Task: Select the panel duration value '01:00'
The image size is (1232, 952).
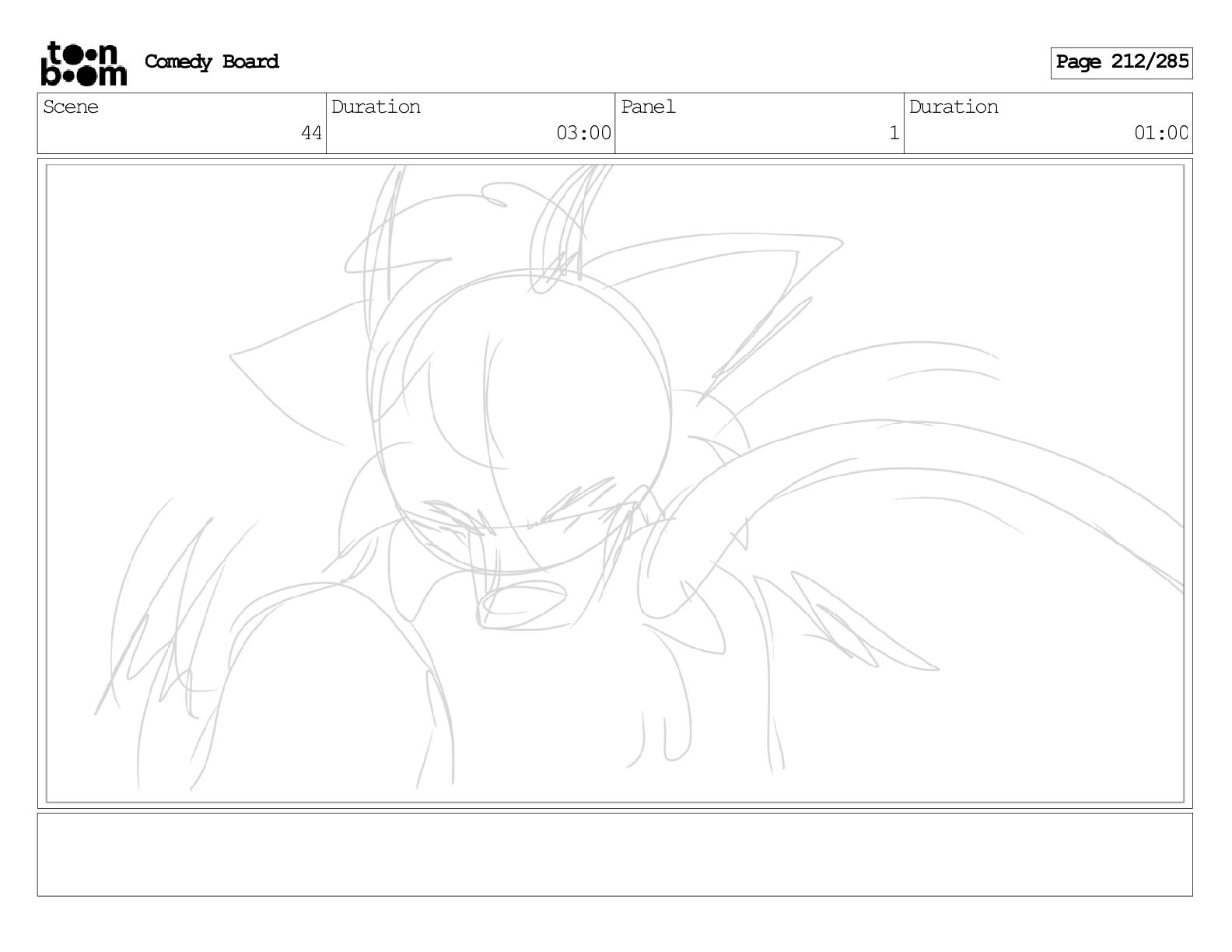Action: (x=1161, y=133)
